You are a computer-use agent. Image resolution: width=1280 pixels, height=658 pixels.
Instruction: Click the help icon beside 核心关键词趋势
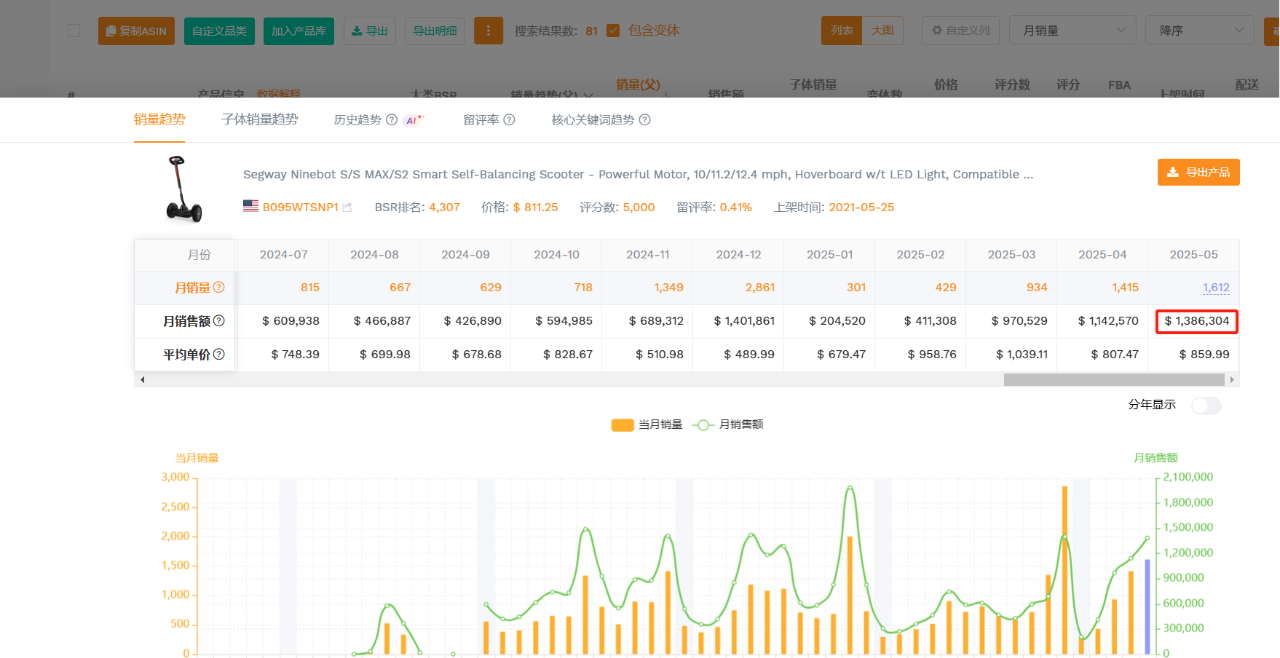click(645, 120)
